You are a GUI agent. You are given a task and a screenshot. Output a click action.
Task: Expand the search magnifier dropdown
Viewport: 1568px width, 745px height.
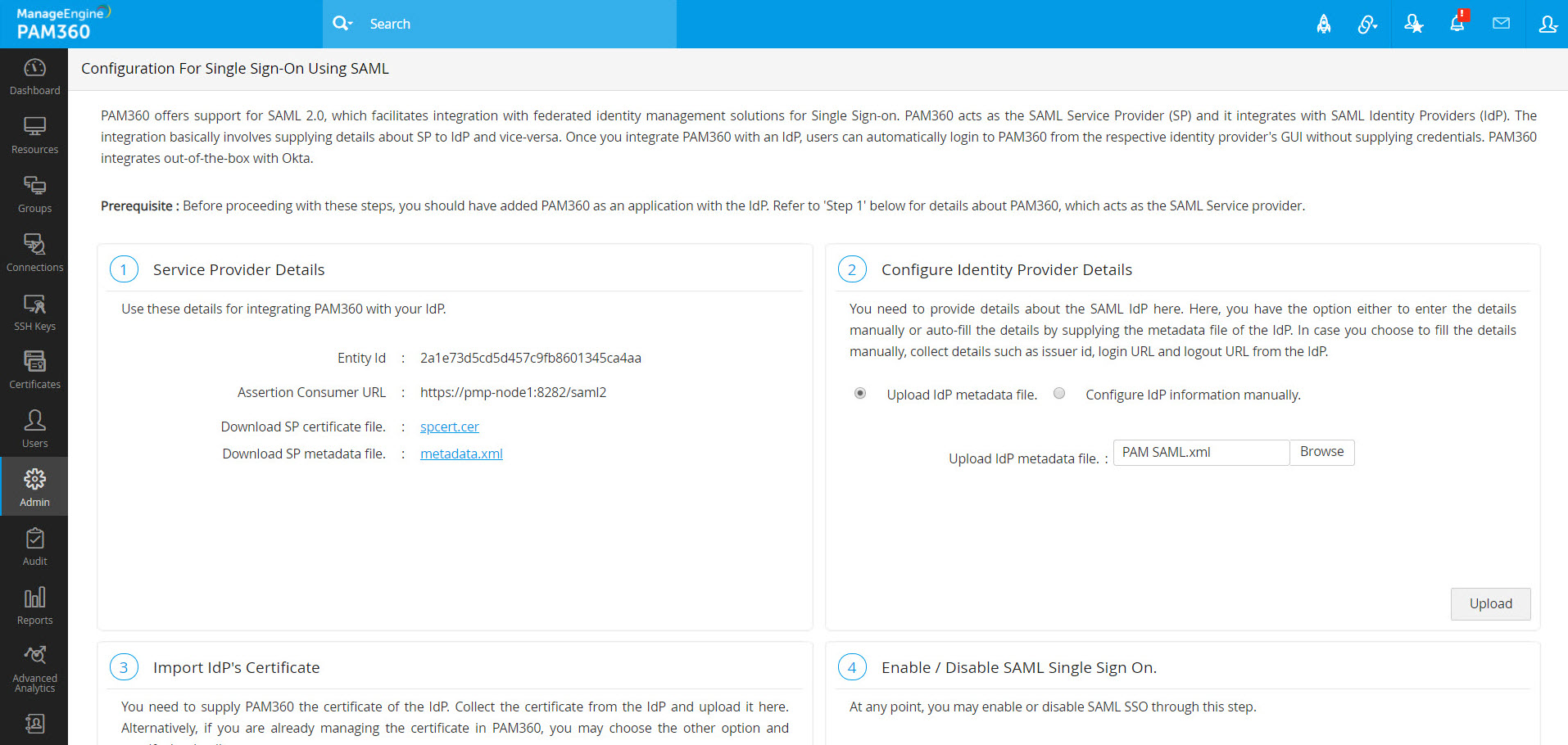point(342,24)
